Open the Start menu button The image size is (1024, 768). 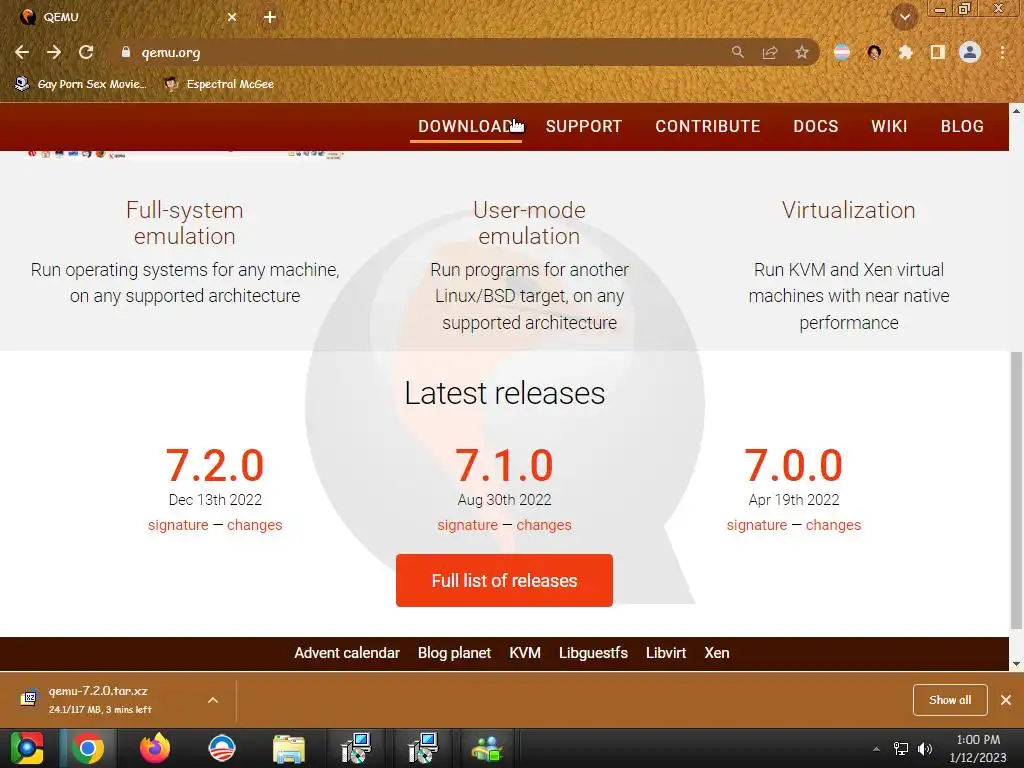(27, 748)
